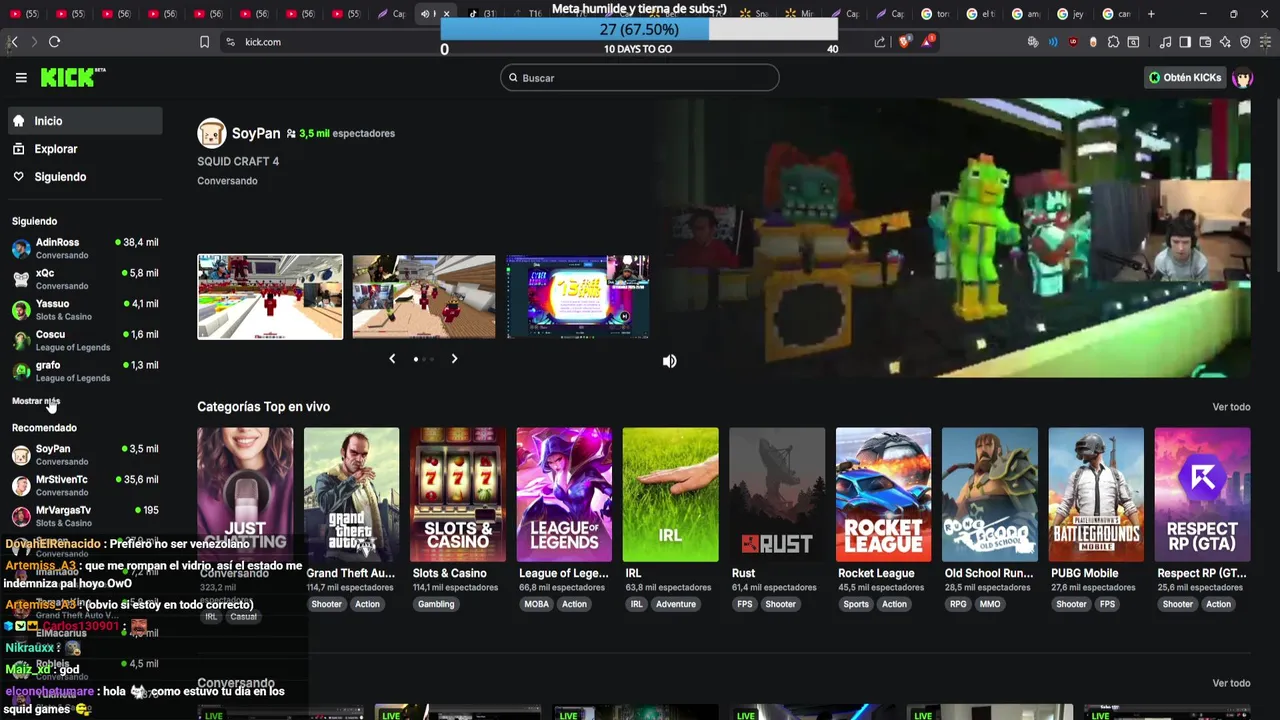Image resolution: width=1280 pixels, height=720 pixels.
Task: Reload the kick.com page
Action: tap(54, 42)
